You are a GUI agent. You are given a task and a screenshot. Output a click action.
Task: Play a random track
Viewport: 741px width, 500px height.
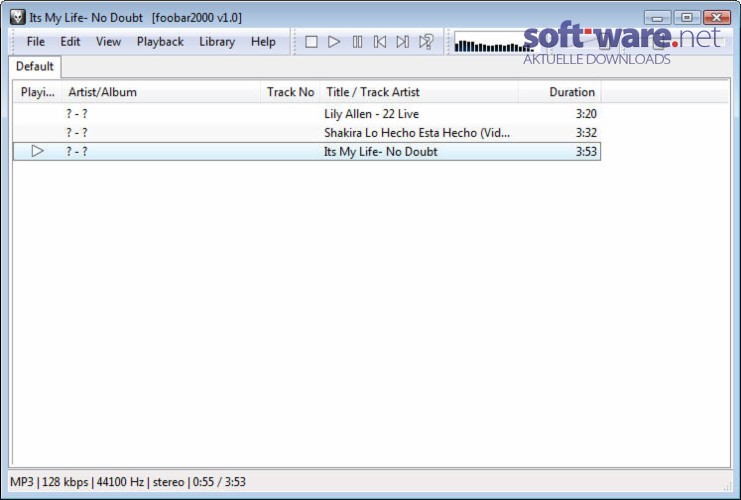click(426, 42)
